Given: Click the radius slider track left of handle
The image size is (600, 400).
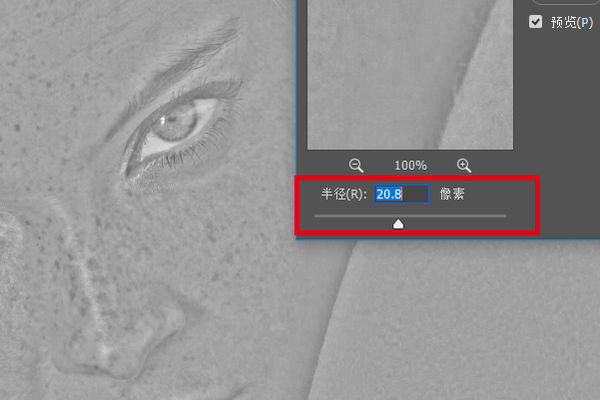Looking at the screenshot, I should click(x=353, y=216).
